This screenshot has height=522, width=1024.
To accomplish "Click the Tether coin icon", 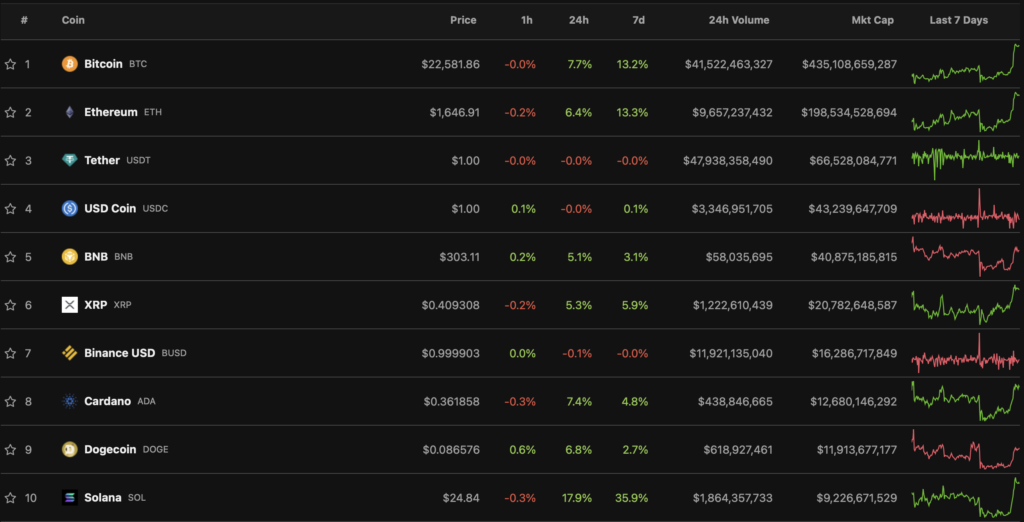I will point(70,160).
